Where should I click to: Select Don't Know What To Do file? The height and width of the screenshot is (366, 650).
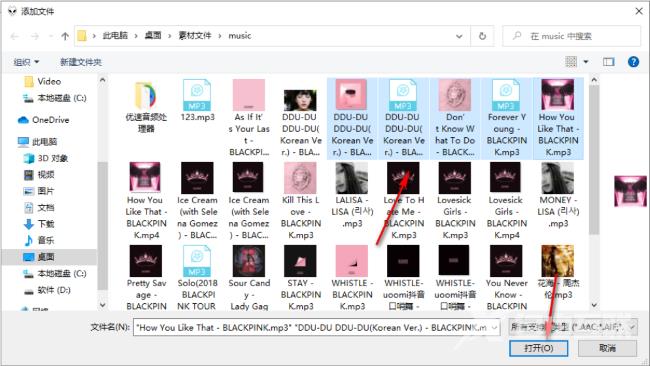click(455, 118)
